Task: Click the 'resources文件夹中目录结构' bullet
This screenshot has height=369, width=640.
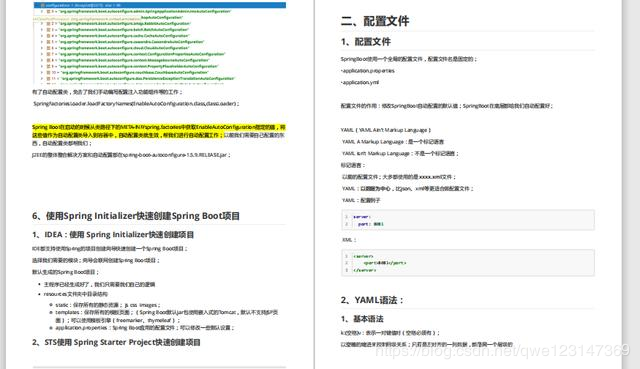Action: point(76,294)
